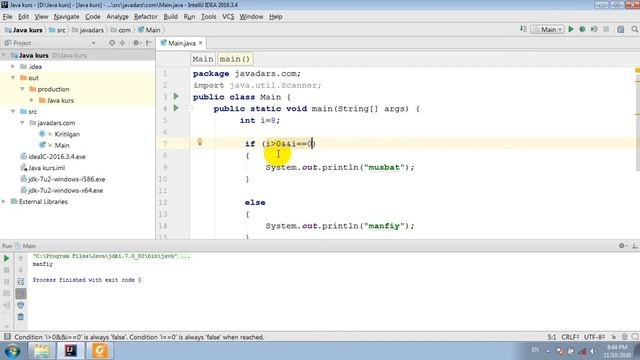Click run gutter arrow beside main method

[176, 108]
